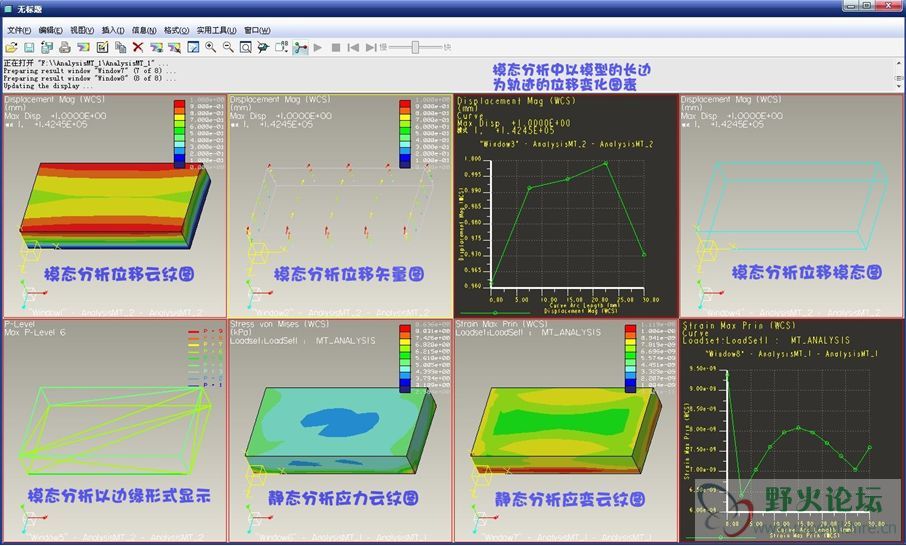Select the Window8 Strain Max Prin curve graph
This screenshot has width=906, height=546.
point(792,430)
